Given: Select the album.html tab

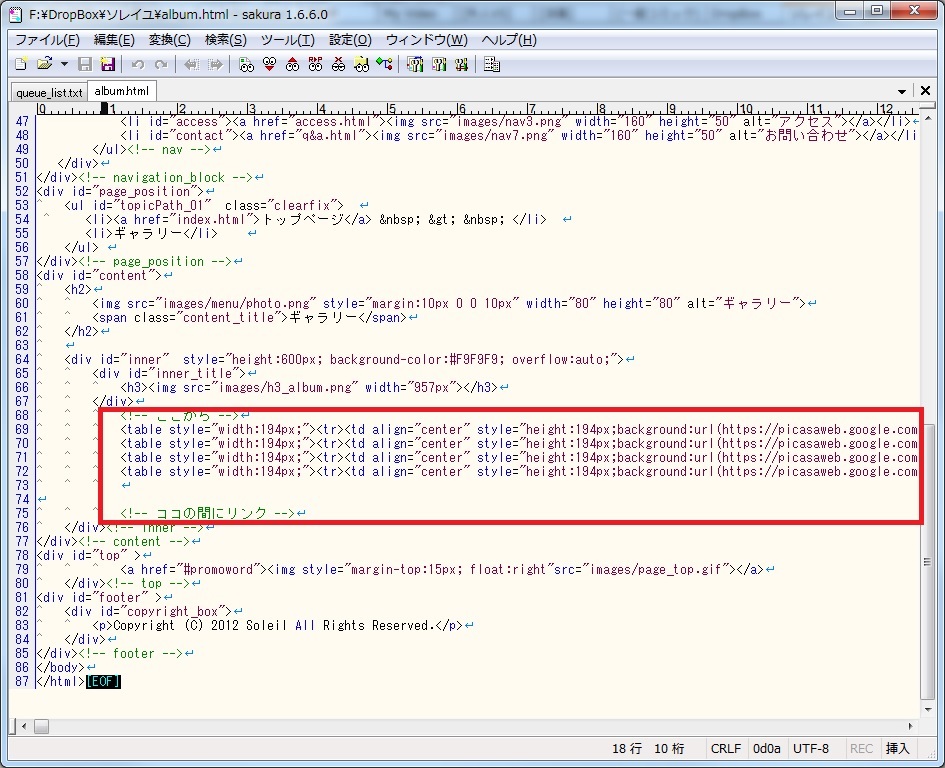Looking at the screenshot, I should 122,91.
